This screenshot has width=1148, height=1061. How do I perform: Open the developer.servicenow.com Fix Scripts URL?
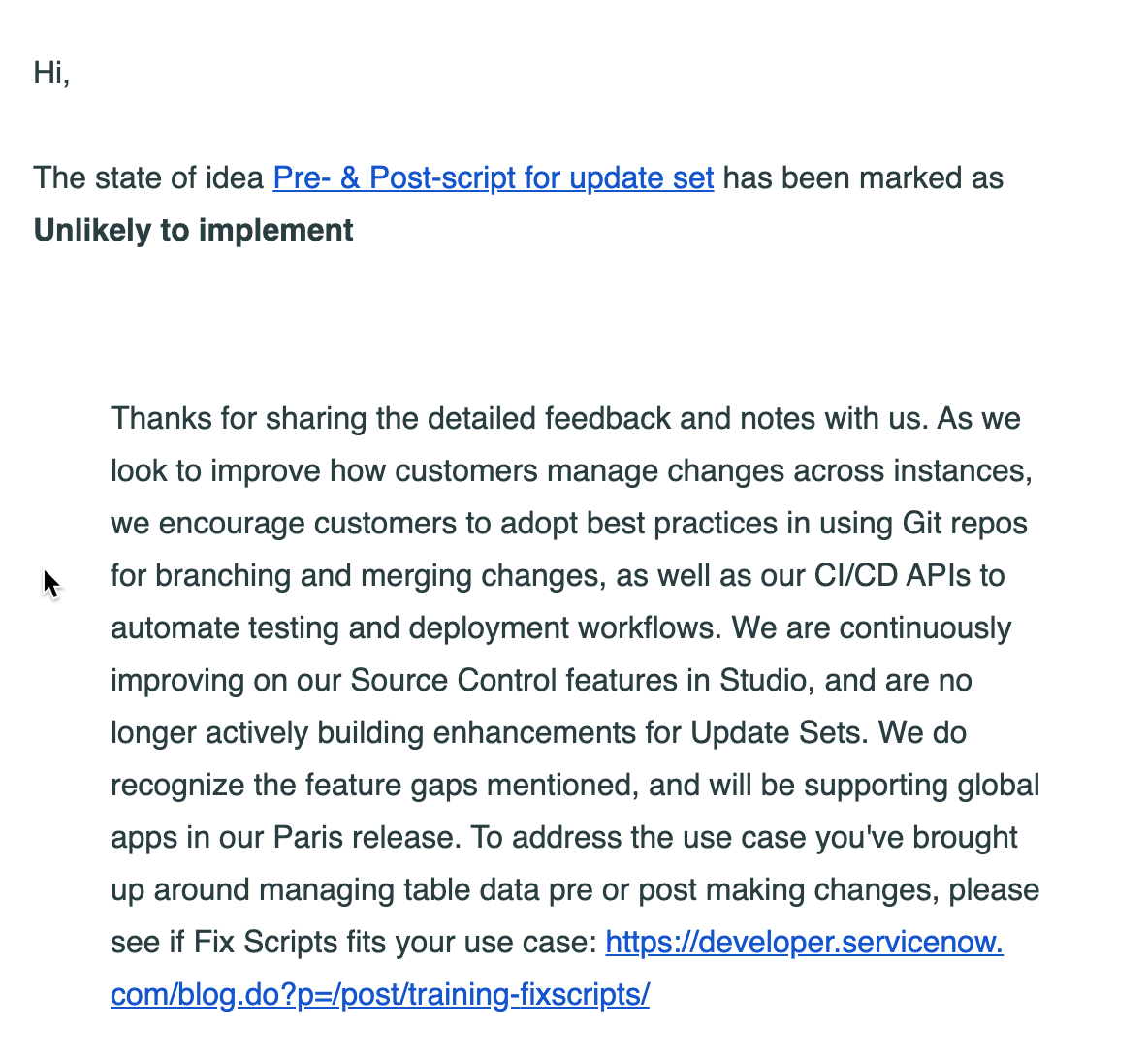click(x=804, y=943)
